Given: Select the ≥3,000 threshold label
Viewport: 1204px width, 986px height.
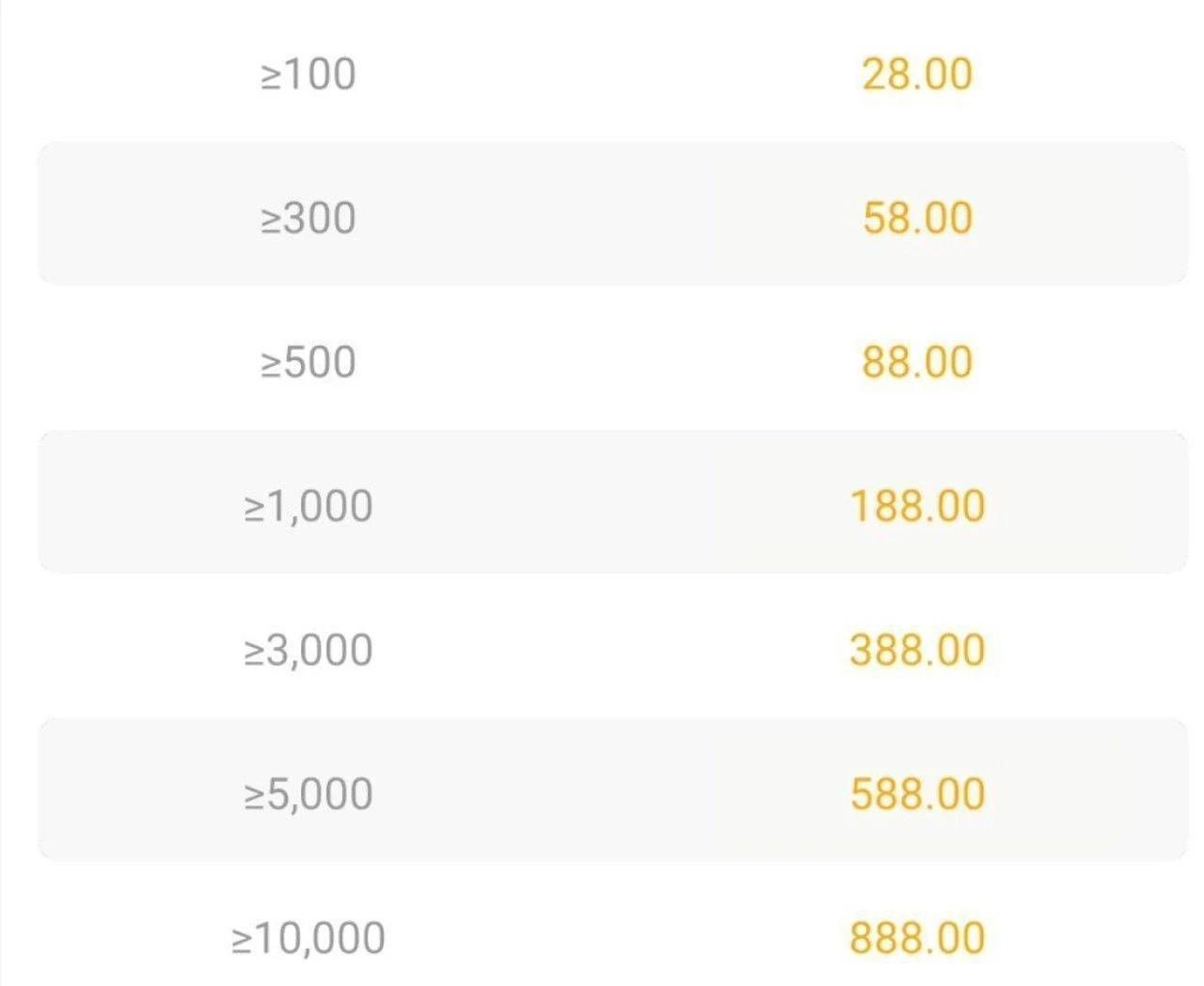Looking at the screenshot, I should click(x=308, y=650).
